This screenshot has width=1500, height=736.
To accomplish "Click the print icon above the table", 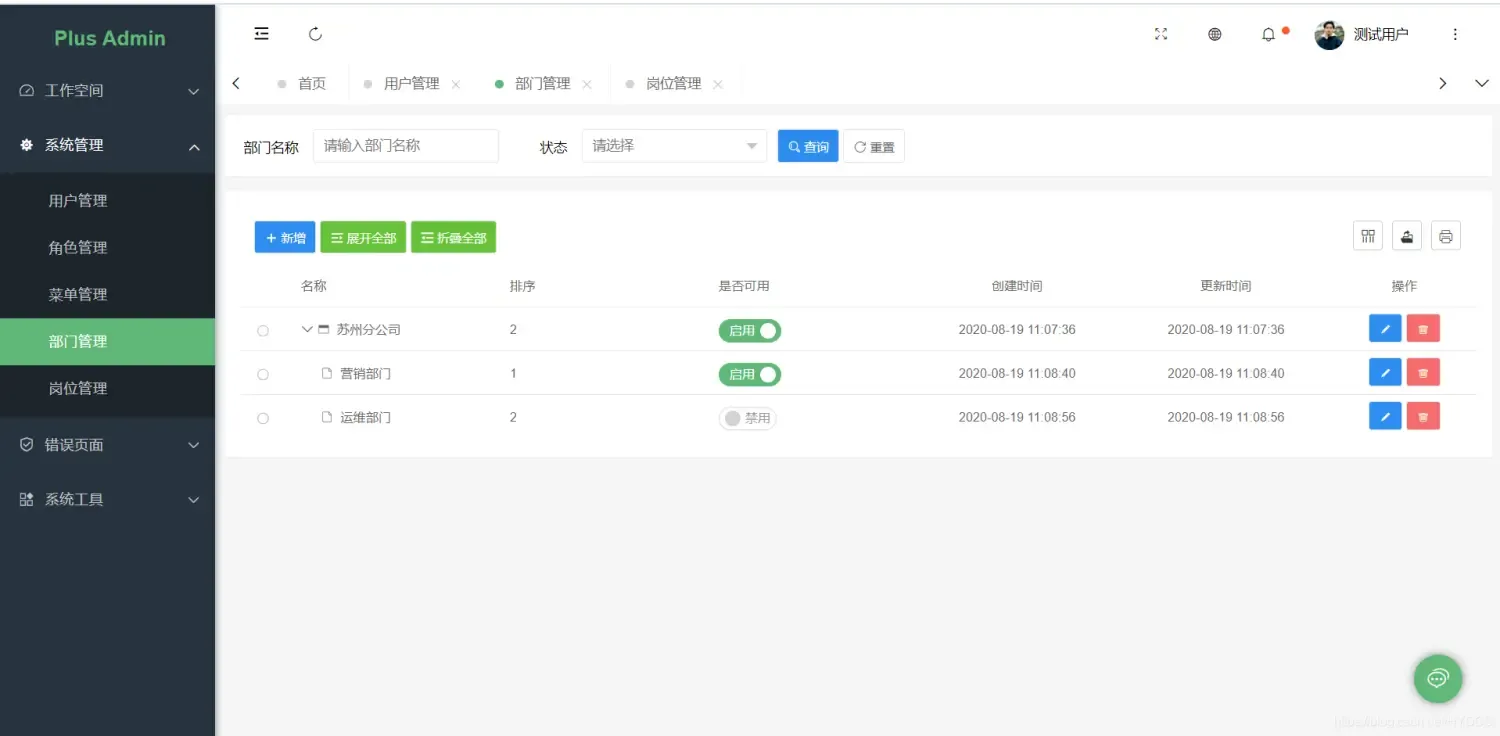I will tap(1445, 235).
